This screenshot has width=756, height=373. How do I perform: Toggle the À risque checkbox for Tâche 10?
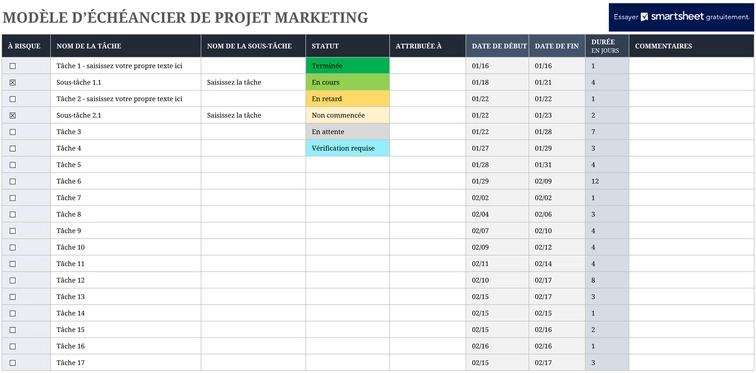coord(13,247)
